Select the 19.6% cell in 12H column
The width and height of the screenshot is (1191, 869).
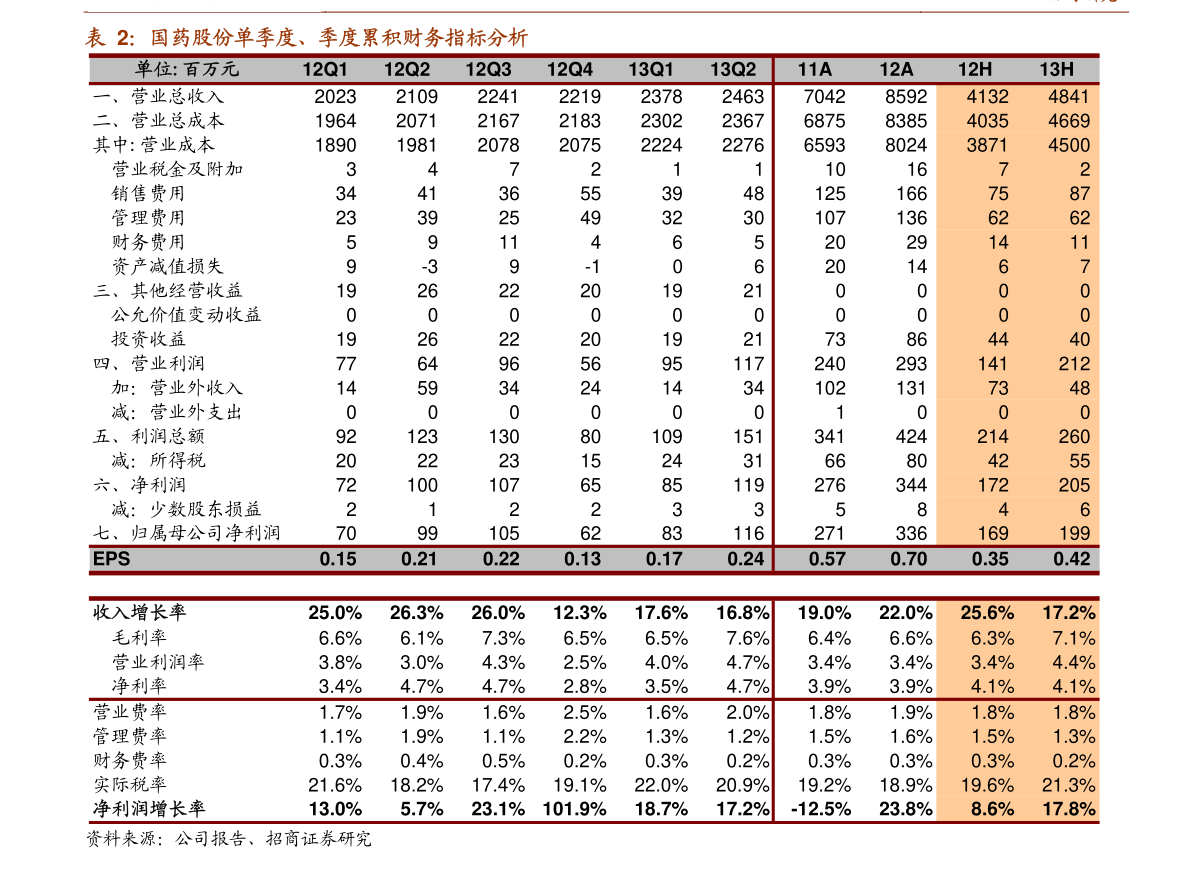click(987, 785)
